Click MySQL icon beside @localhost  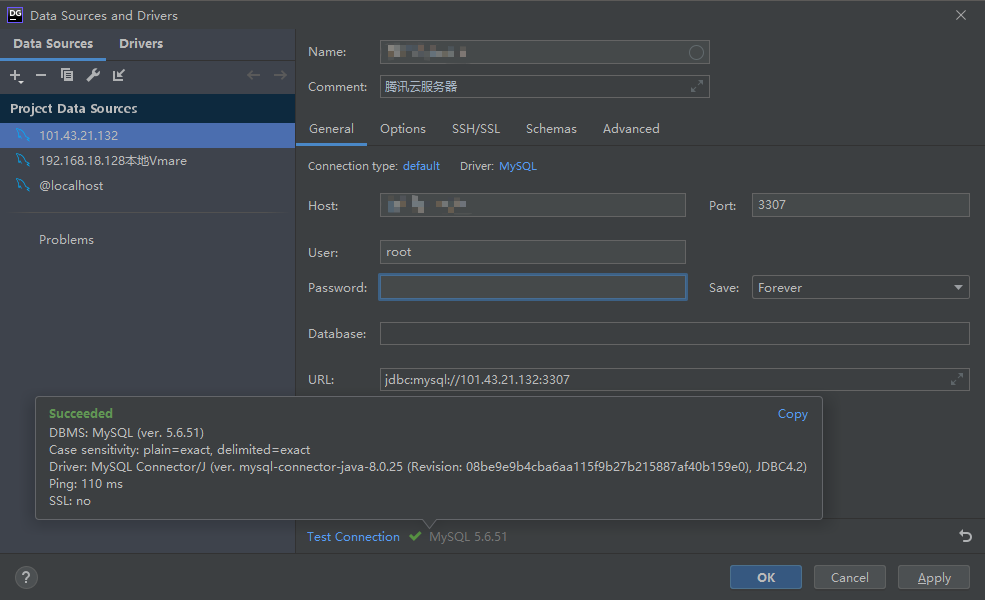pyautogui.click(x=23, y=185)
